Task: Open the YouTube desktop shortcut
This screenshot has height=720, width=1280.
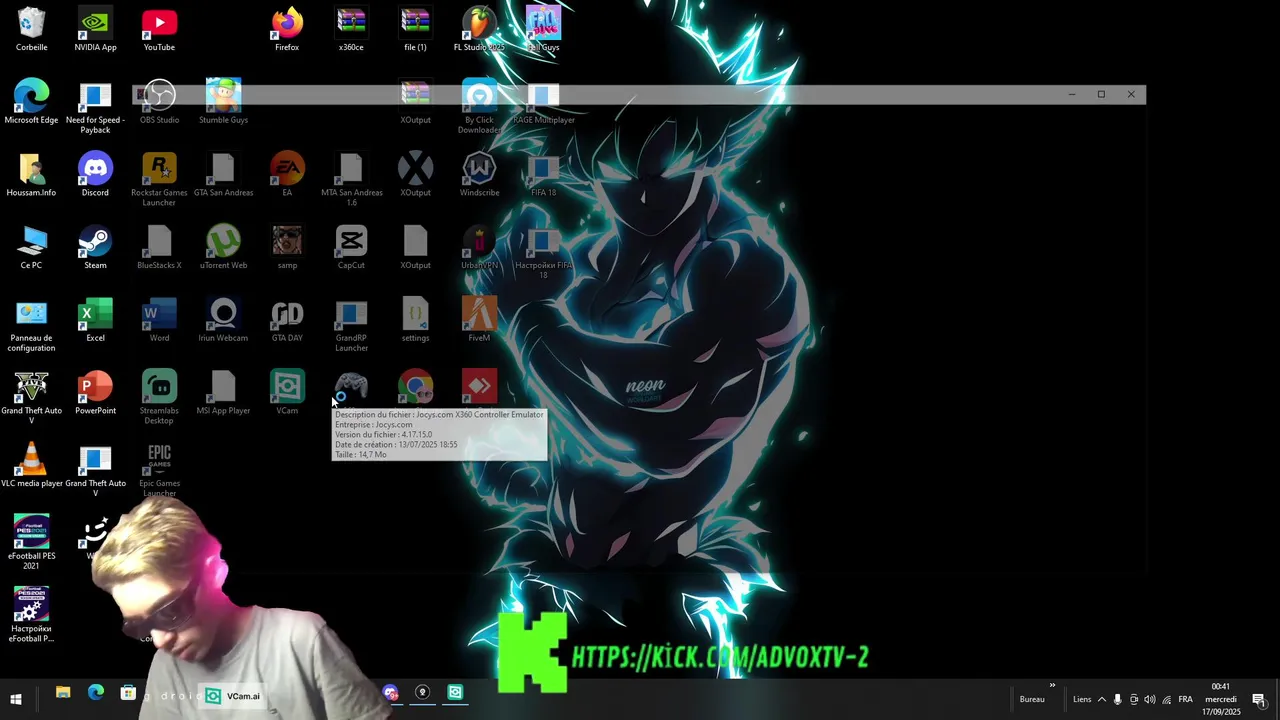Action: 159,29
